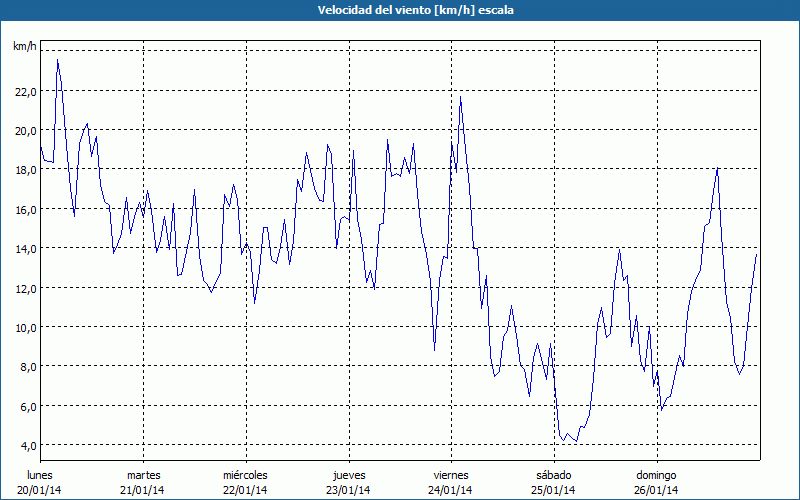Select the 'martes' day label

pyautogui.click(x=143, y=474)
